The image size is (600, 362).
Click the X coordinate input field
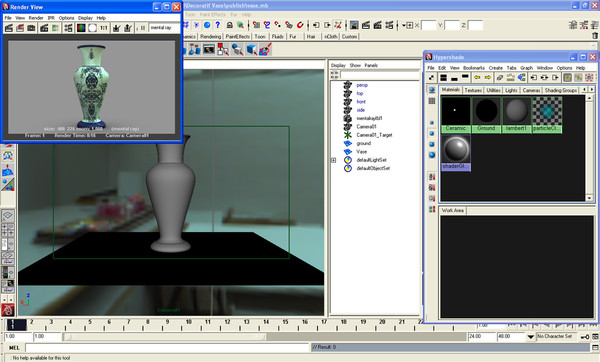(x=429, y=26)
